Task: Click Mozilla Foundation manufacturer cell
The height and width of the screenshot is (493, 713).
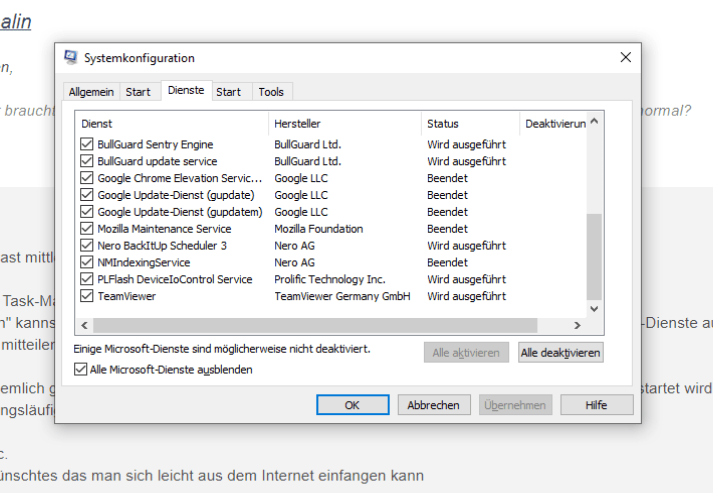Action: pyautogui.click(x=319, y=229)
